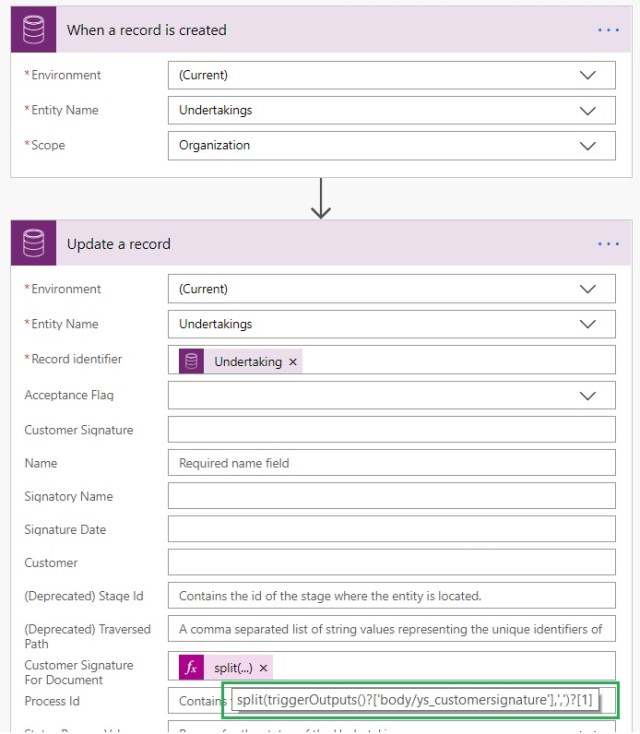
Task: Open Environment dropdown in Update a record
Action: (x=391, y=289)
